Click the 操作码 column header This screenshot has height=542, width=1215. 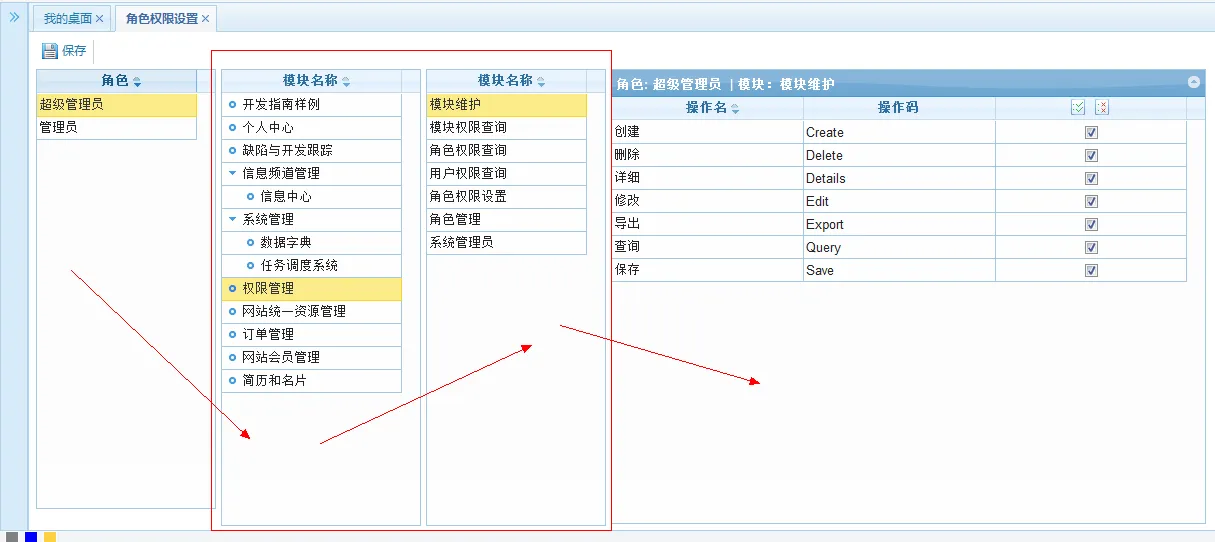(x=898, y=107)
